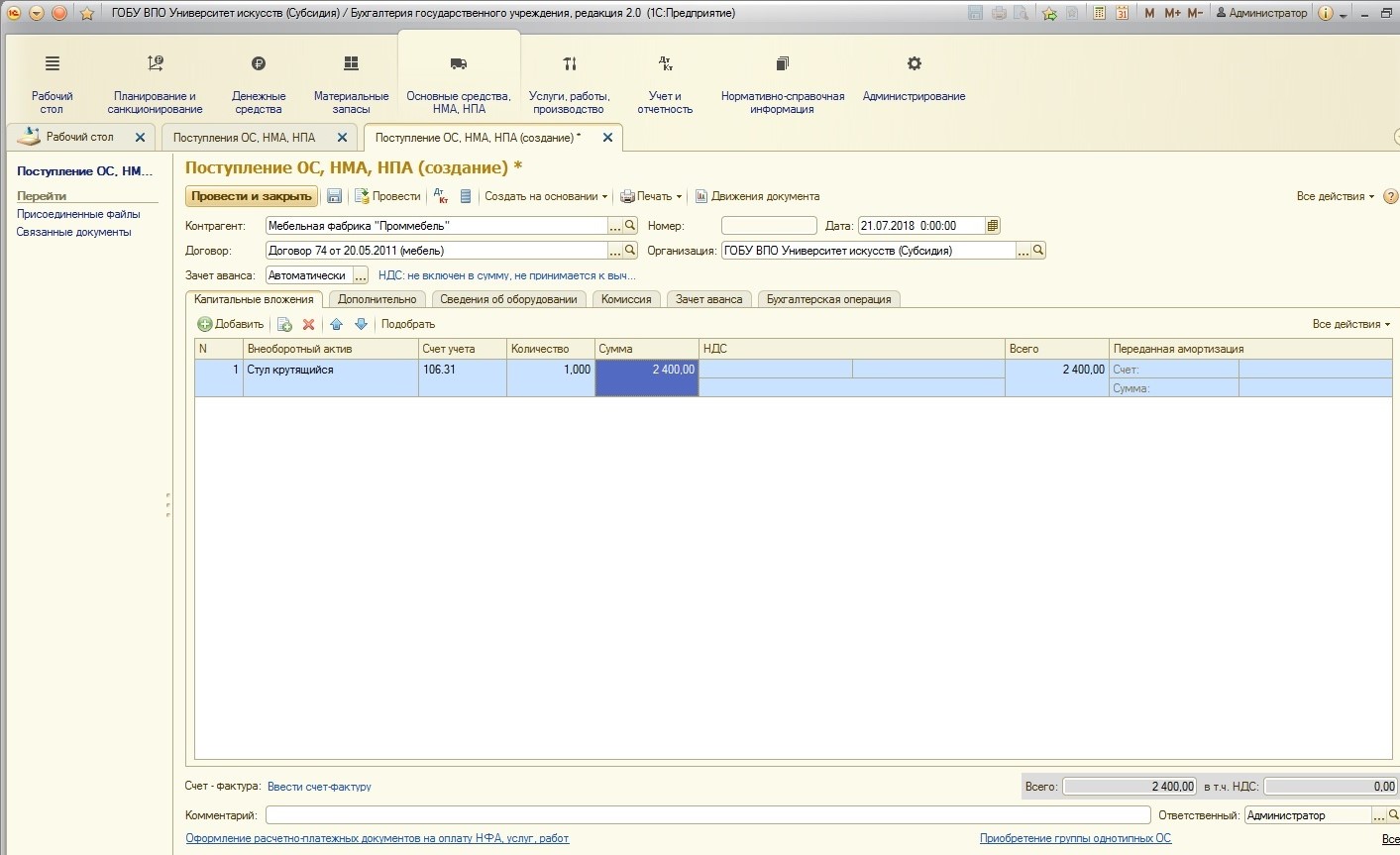The image size is (1400, 855).
Task: Click the date picker icon beside Дата
Action: coord(994,226)
